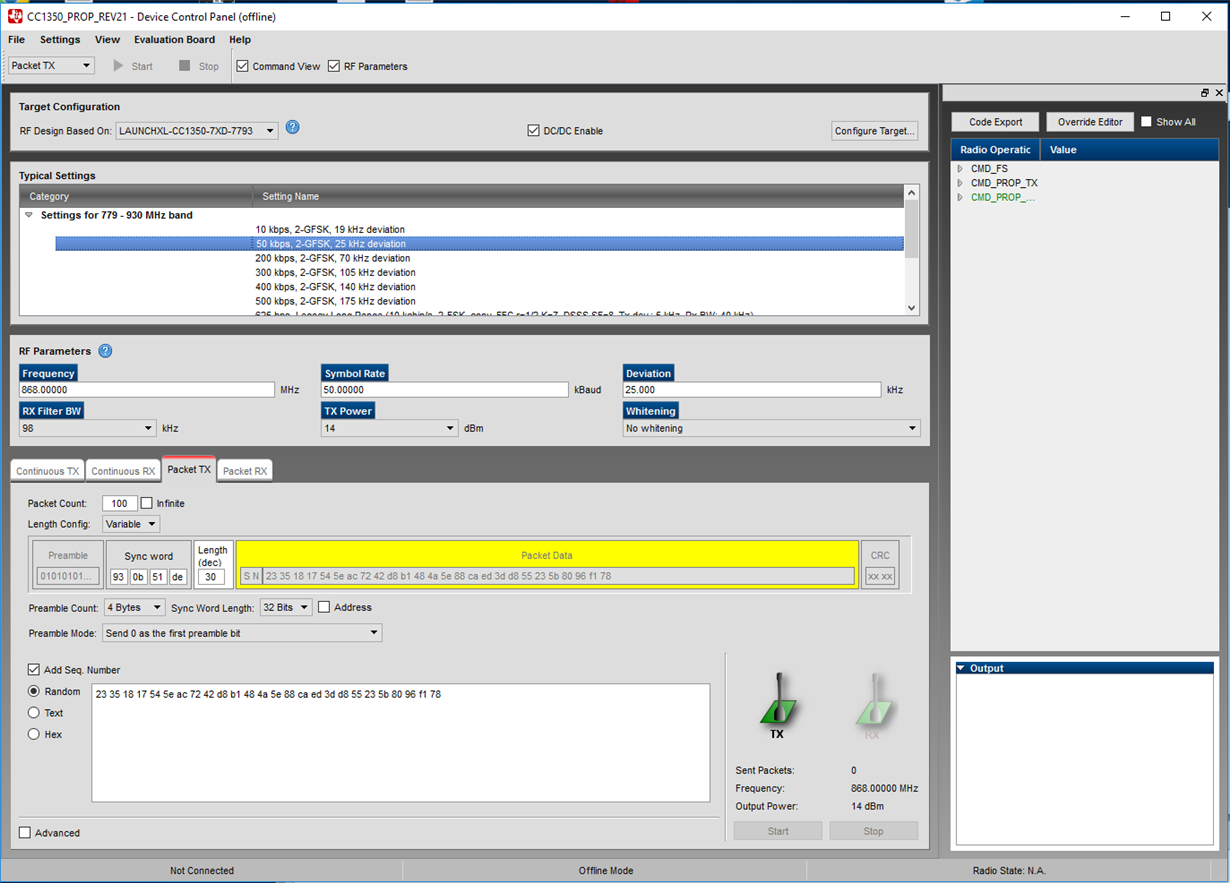
Task: Expand the CMD_FS tree node
Action: click(x=960, y=169)
